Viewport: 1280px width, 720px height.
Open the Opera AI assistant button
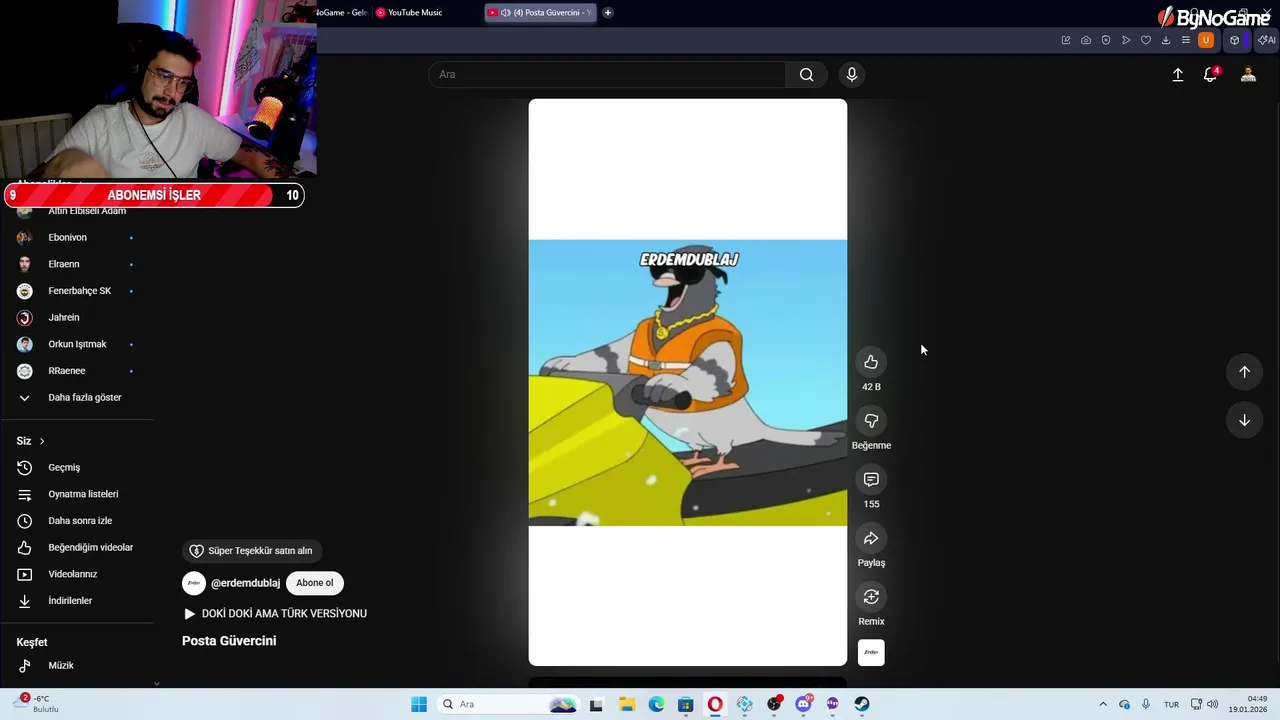tap(1267, 40)
